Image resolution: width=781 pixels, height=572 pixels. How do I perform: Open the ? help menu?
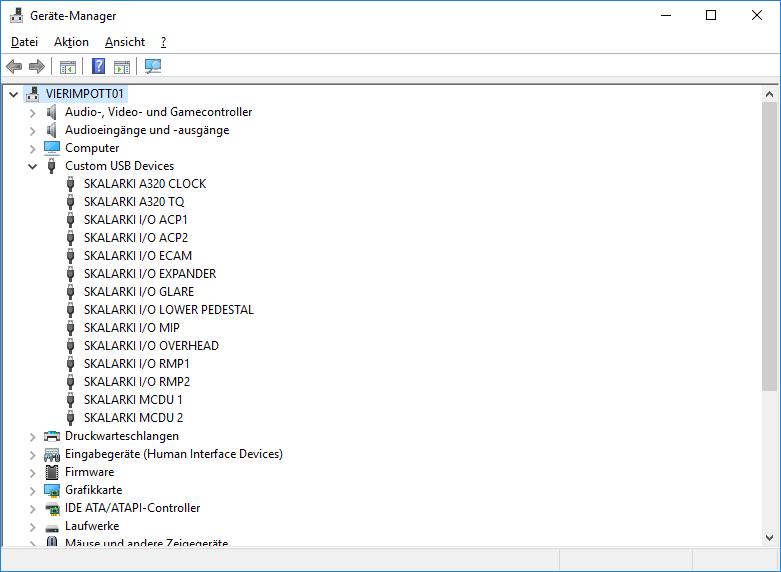(x=163, y=42)
